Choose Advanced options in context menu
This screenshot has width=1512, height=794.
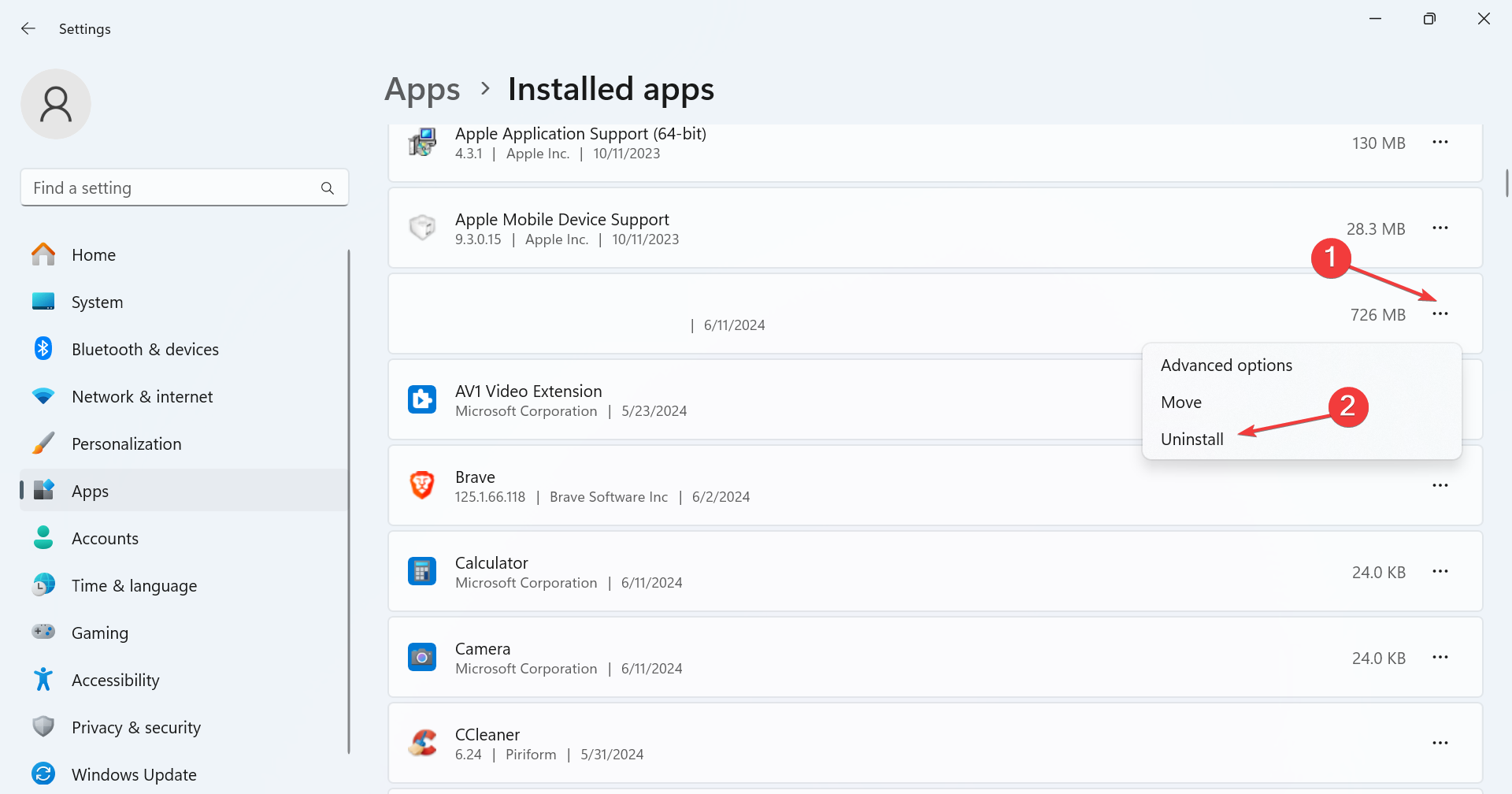[1302, 365]
